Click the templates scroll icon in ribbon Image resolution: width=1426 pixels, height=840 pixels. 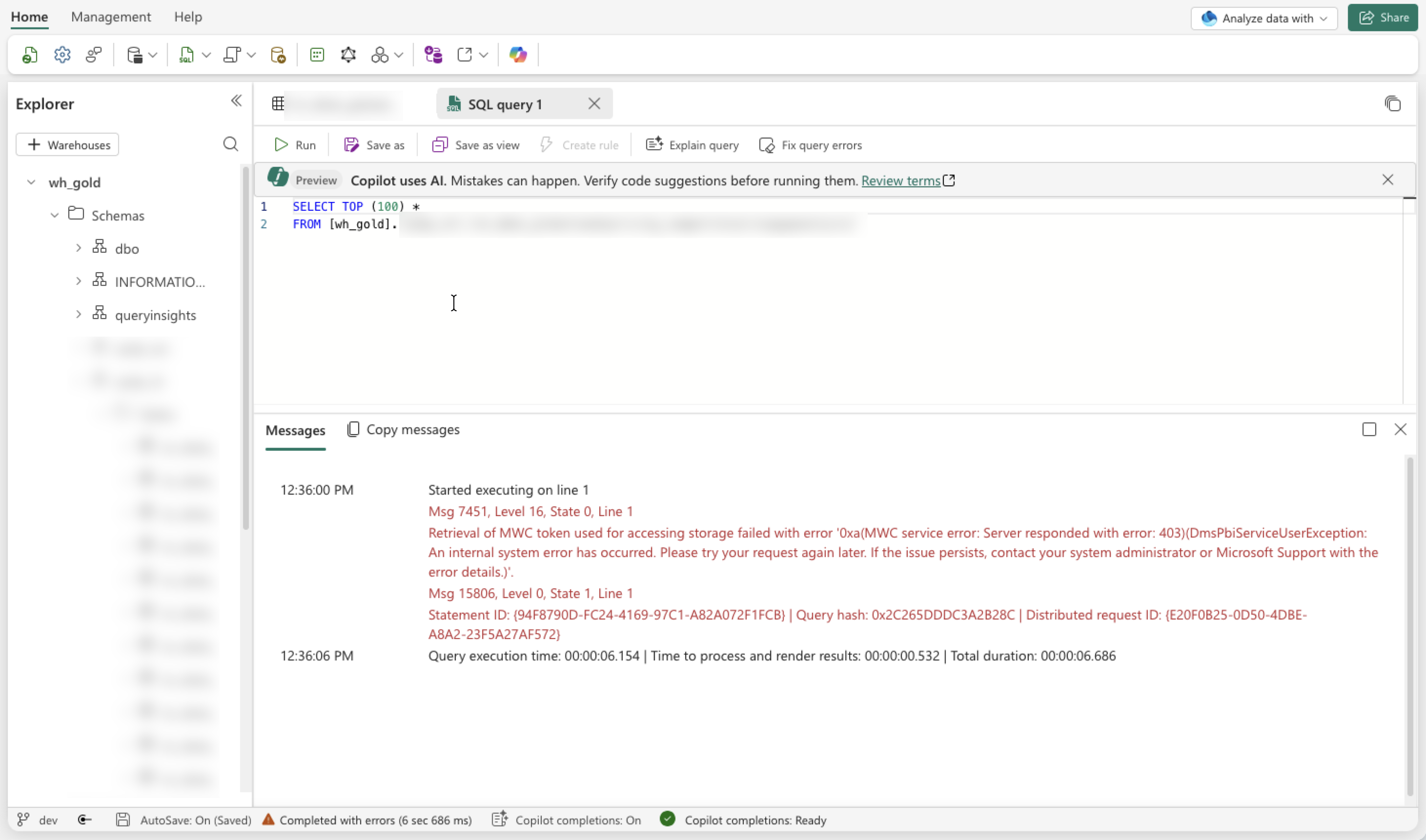pyautogui.click(x=232, y=55)
